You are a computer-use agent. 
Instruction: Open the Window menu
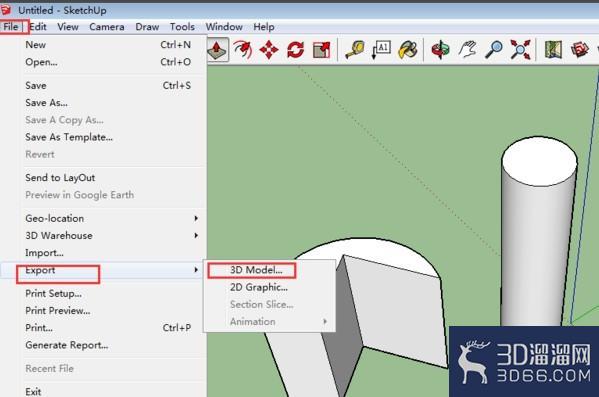(224, 27)
